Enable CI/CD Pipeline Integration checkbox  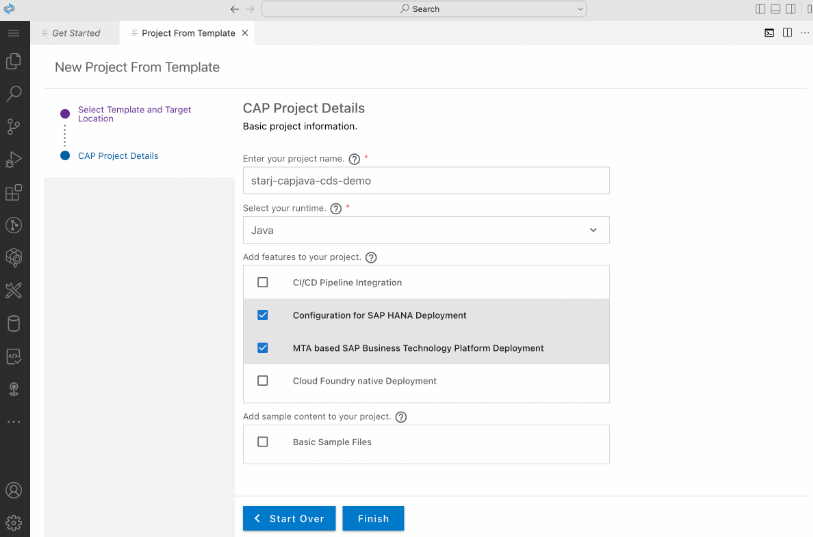click(263, 282)
